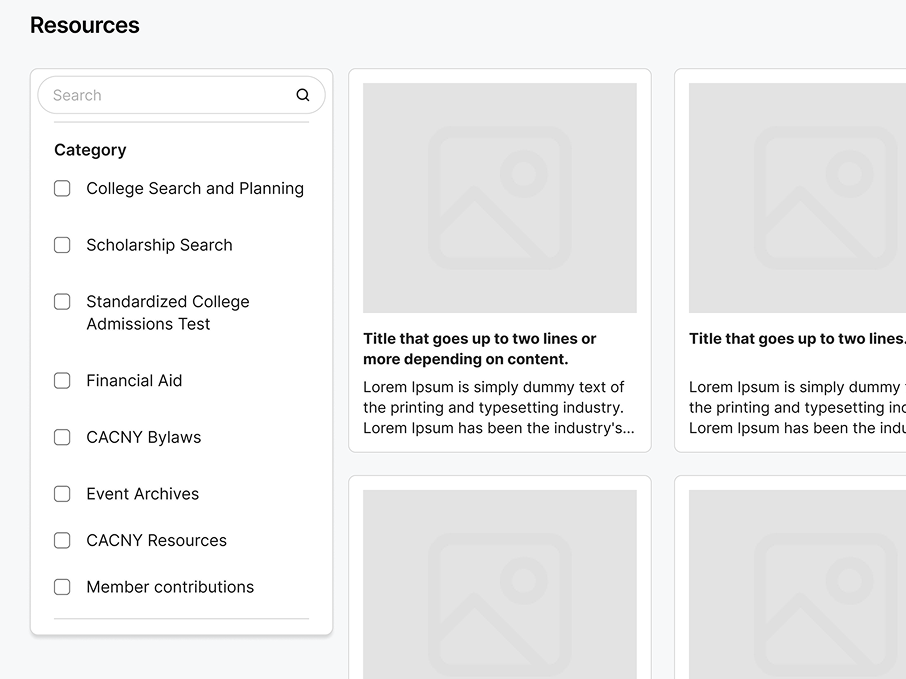Enable the CACNY Resources filter checkbox
The width and height of the screenshot is (906, 679).
click(62, 540)
